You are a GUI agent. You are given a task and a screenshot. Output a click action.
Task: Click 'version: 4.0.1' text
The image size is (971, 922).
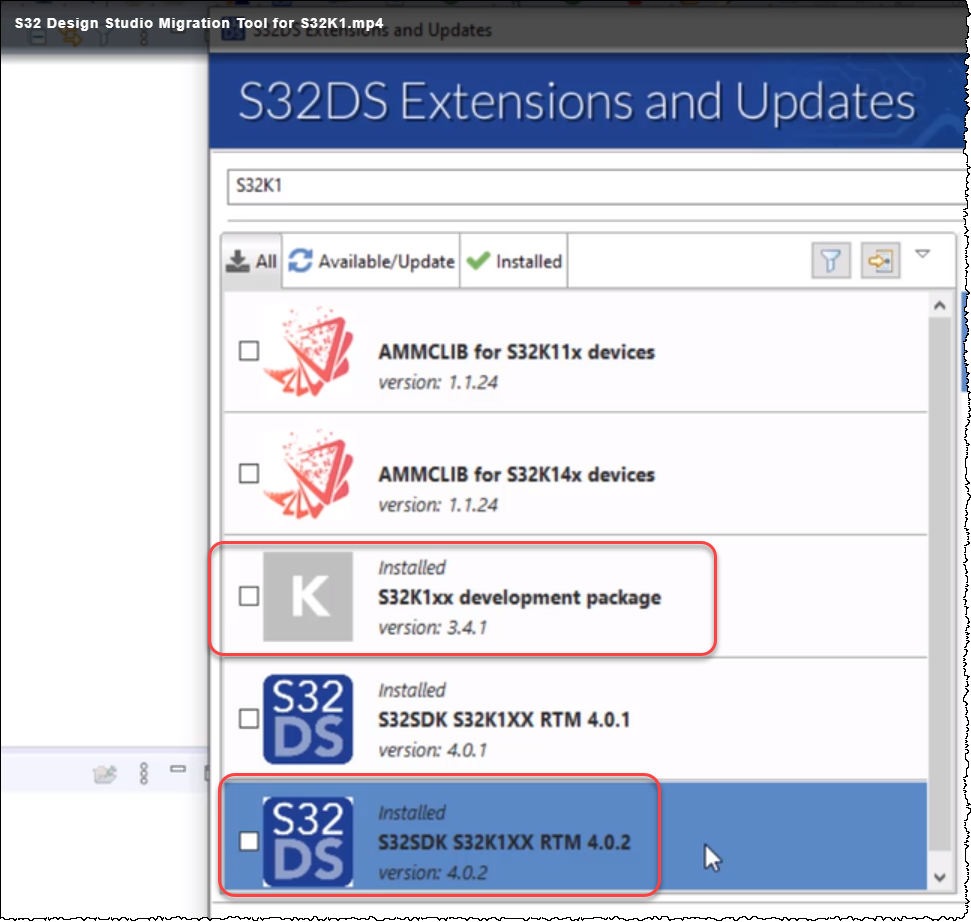pos(433,750)
